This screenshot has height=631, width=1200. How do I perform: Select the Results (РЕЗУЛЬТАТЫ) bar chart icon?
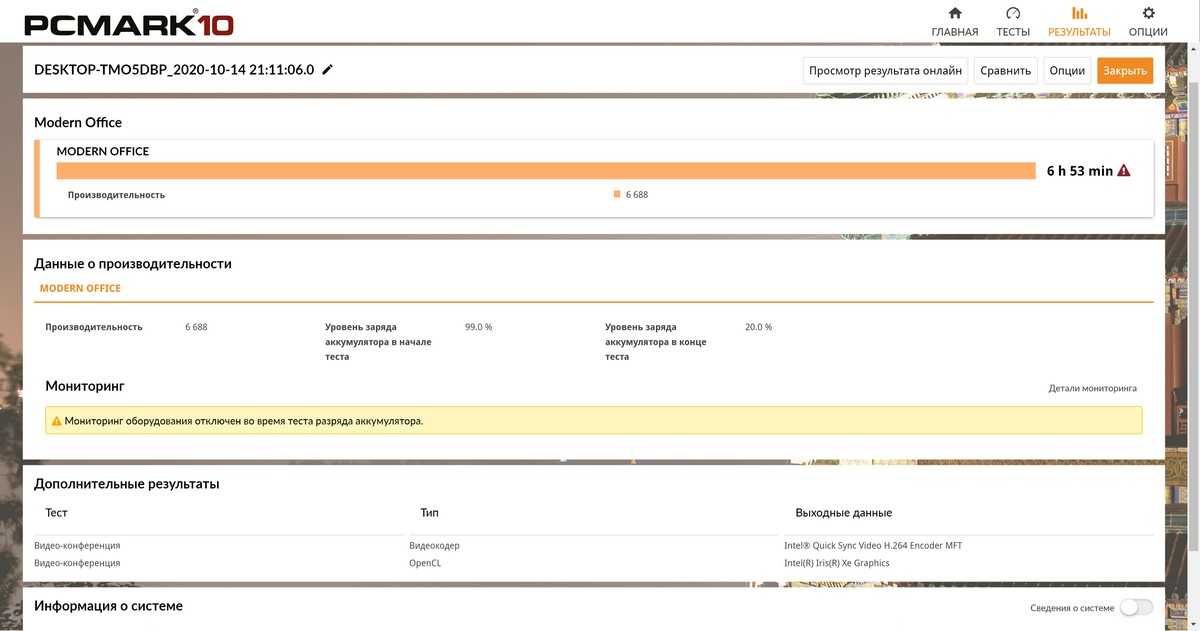click(1079, 13)
